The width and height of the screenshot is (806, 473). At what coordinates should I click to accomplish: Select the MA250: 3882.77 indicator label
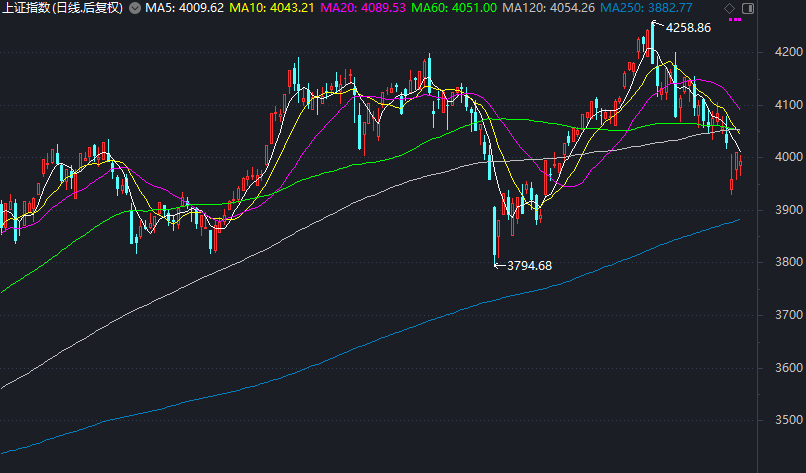click(646, 8)
